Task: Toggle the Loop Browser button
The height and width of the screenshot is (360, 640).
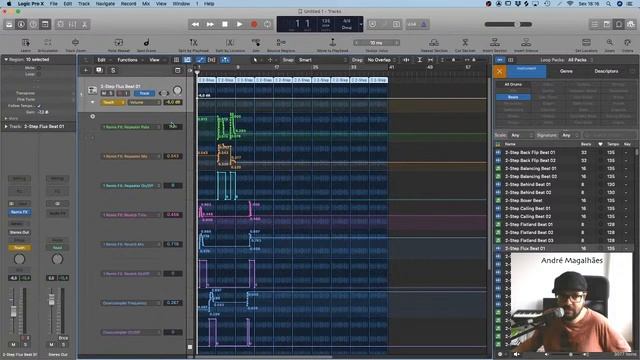Action: point(619,24)
